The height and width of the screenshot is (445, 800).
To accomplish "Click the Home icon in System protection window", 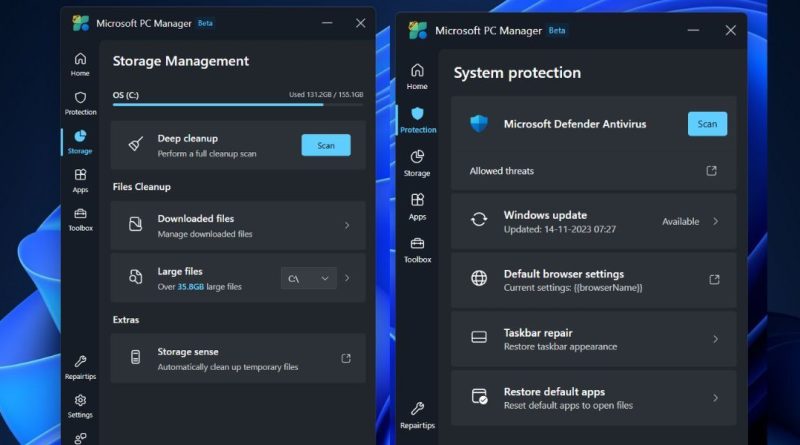I will pos(417,70).
